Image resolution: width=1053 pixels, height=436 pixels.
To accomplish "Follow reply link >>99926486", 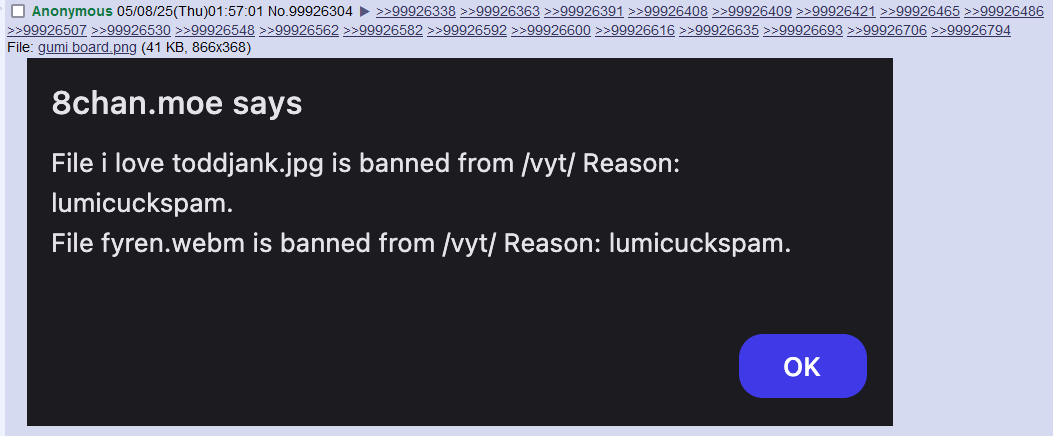I will tap(1003, 11).
